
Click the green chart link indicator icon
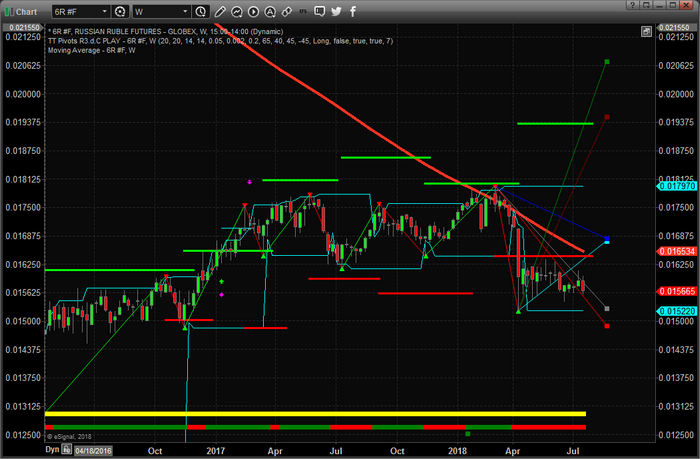click(x=8, y=12)
